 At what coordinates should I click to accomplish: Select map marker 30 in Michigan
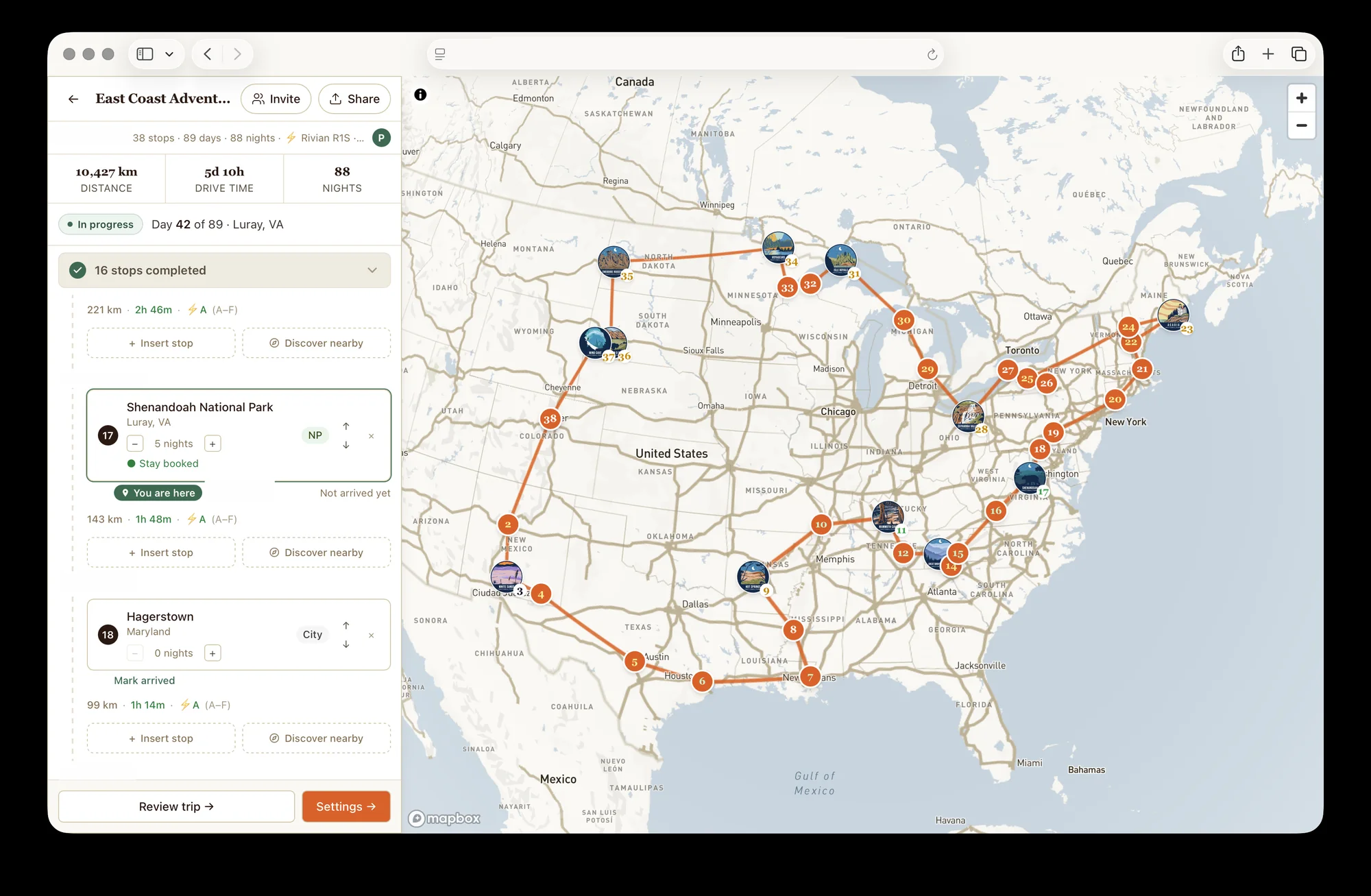903,319
